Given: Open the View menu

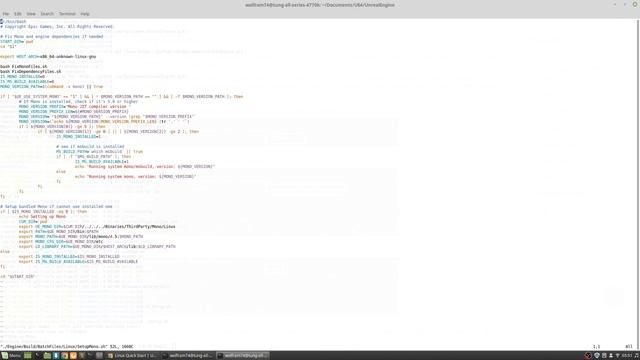Looking at the screenshot, I should (31, 14).
